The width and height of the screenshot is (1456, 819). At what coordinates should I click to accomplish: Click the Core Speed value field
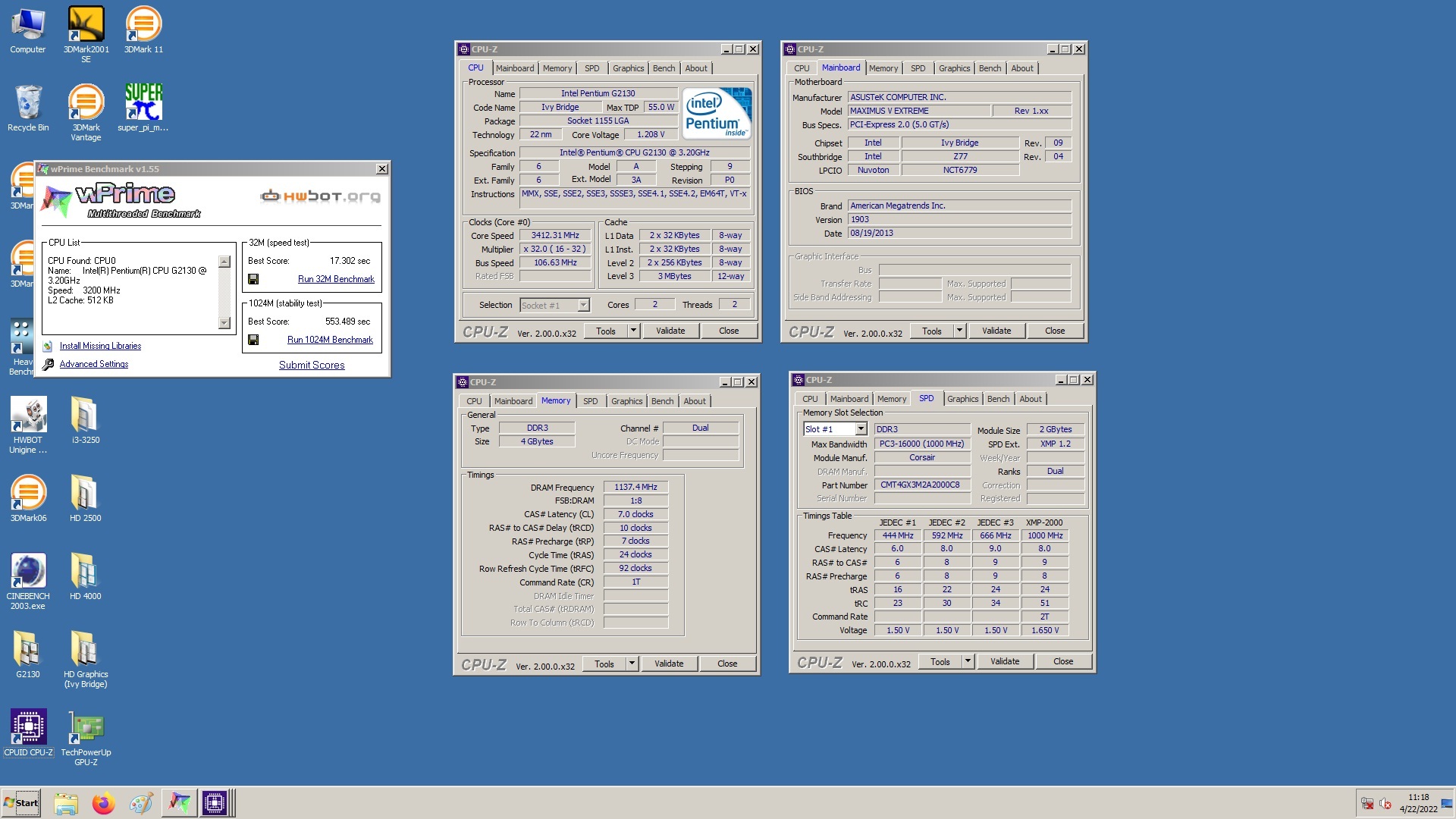pyautogui.click(x=555, y=235)
